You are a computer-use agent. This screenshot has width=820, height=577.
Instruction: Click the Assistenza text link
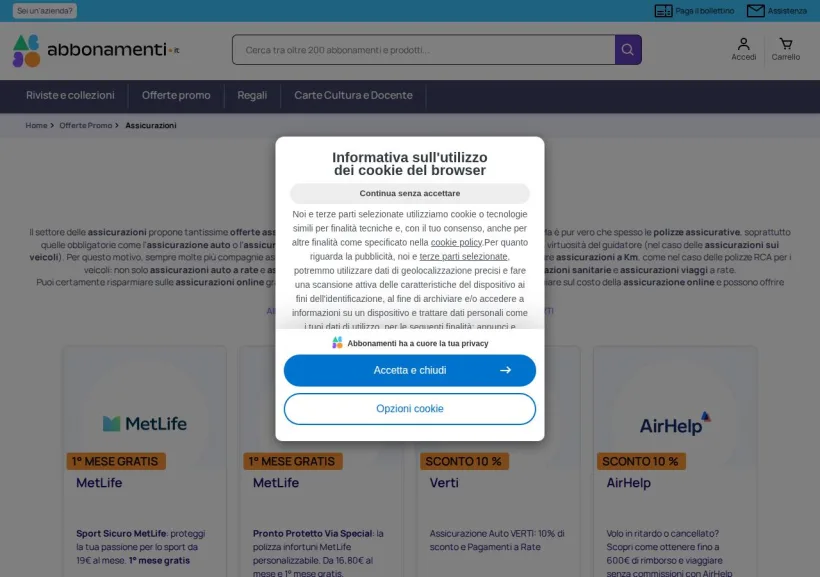pyautogui.click(x=787, y=11)
